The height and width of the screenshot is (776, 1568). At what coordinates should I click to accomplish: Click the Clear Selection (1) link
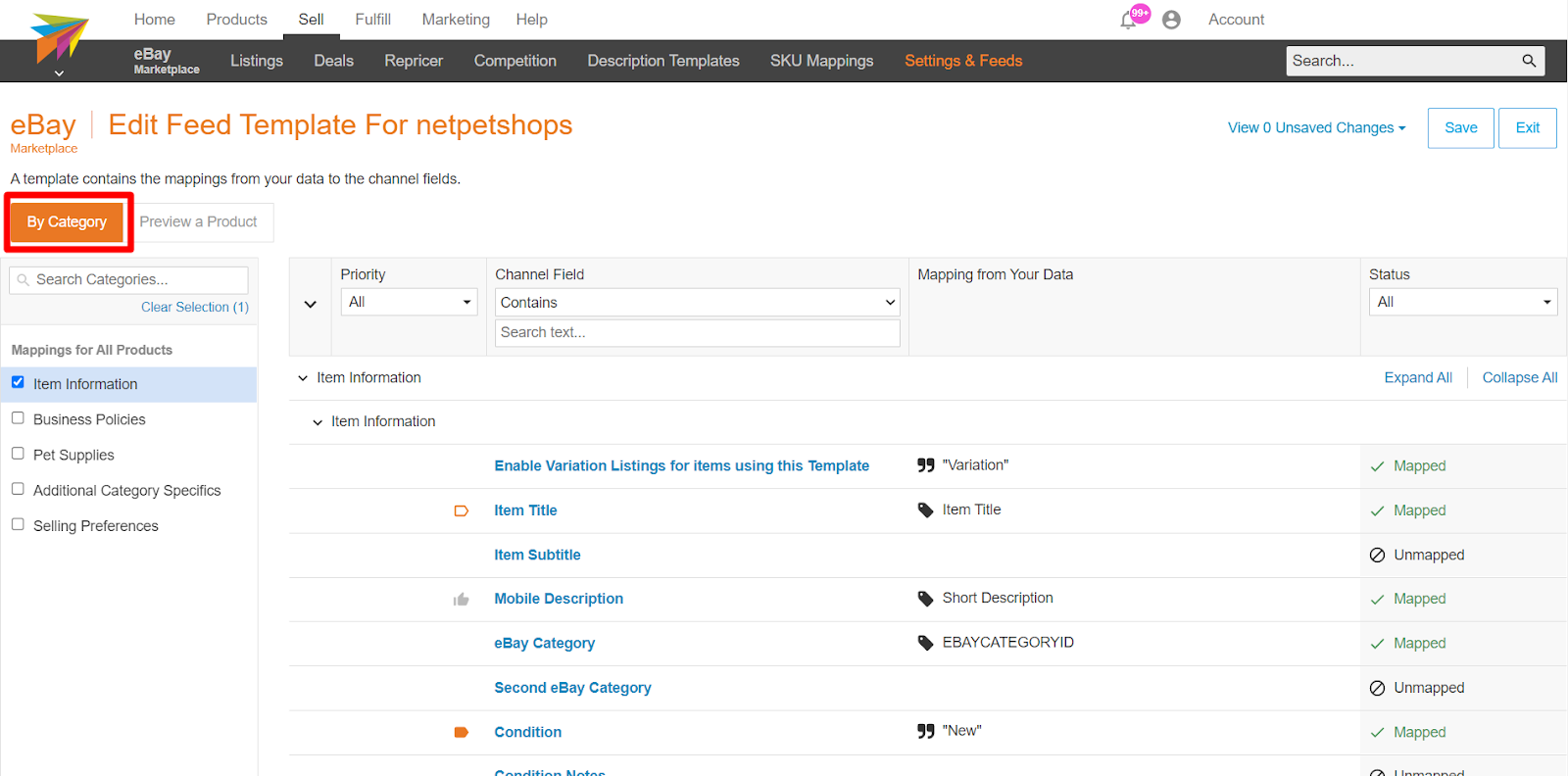[195, 308]
